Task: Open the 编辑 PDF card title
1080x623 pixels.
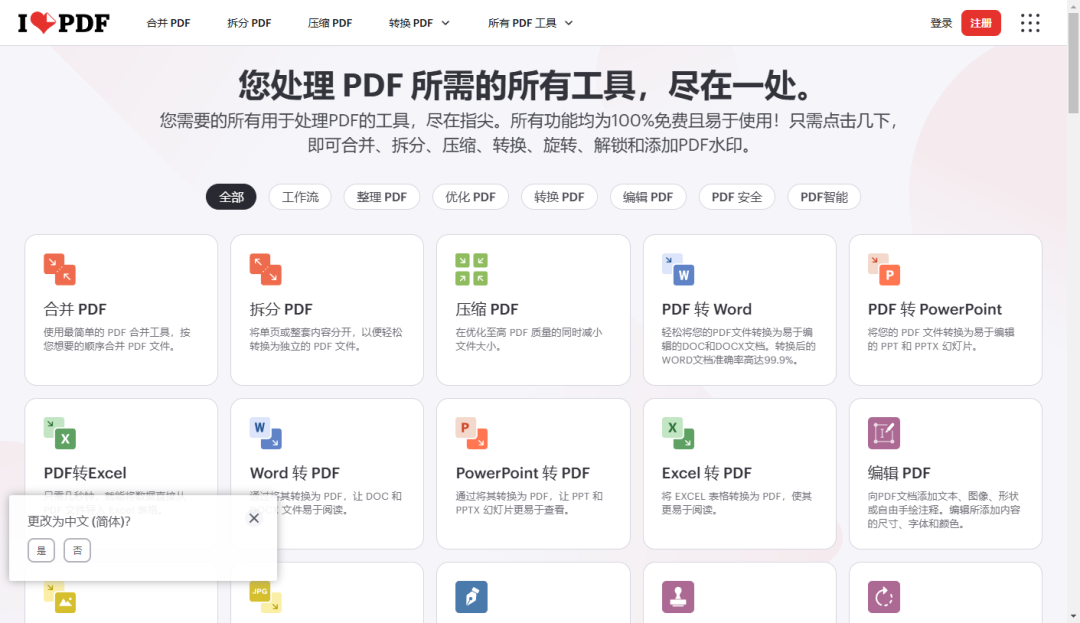Action: pos(899,473)
